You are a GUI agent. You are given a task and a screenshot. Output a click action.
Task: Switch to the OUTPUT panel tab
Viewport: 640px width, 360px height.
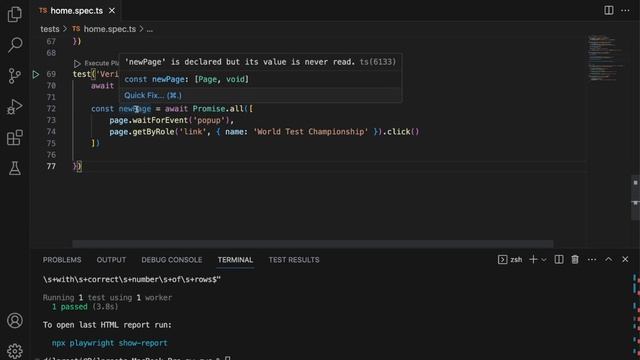111,260
